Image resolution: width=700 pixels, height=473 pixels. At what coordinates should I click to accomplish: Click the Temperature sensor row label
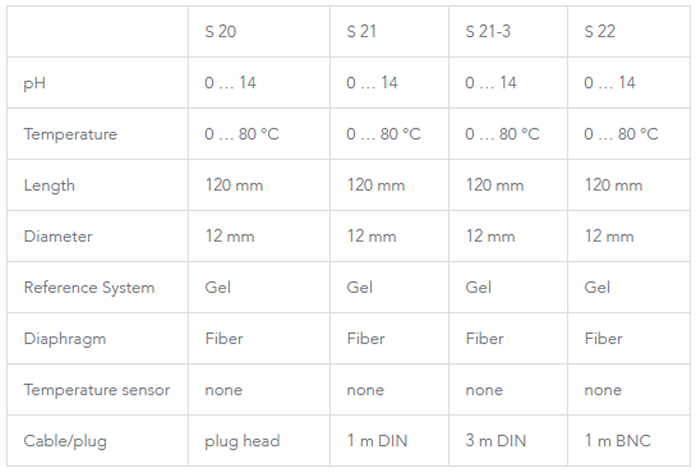pyautogui.click(x=97, y=389)
